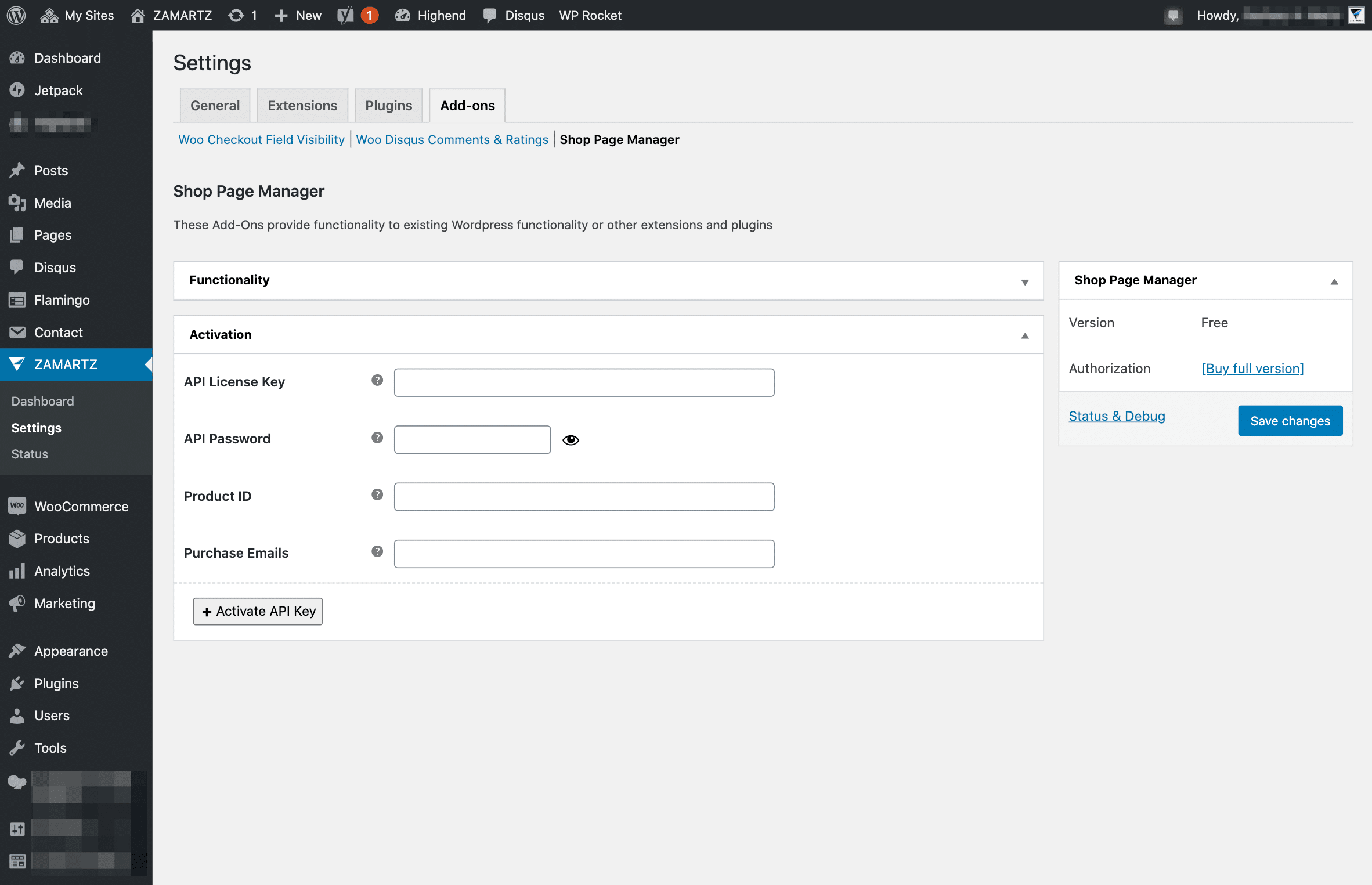Switch to the Extensions tab
The width and height of the screenshot is (1372, 885).
tap(302, 105)
